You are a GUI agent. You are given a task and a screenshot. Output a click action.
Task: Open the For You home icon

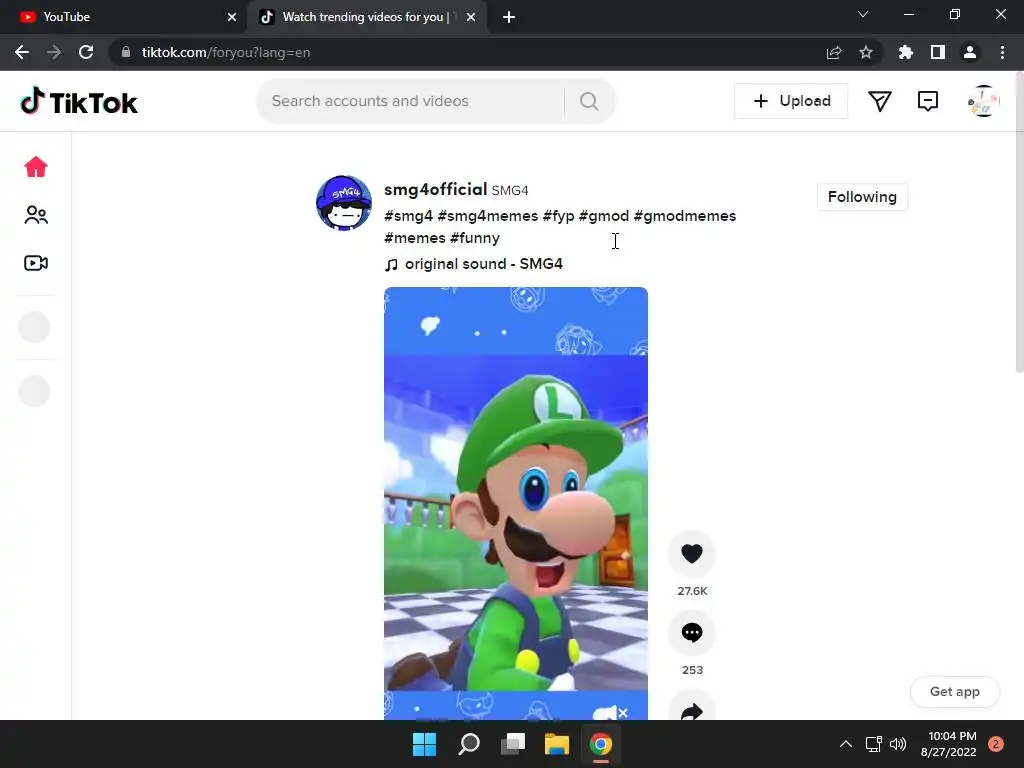coord(36,167)
